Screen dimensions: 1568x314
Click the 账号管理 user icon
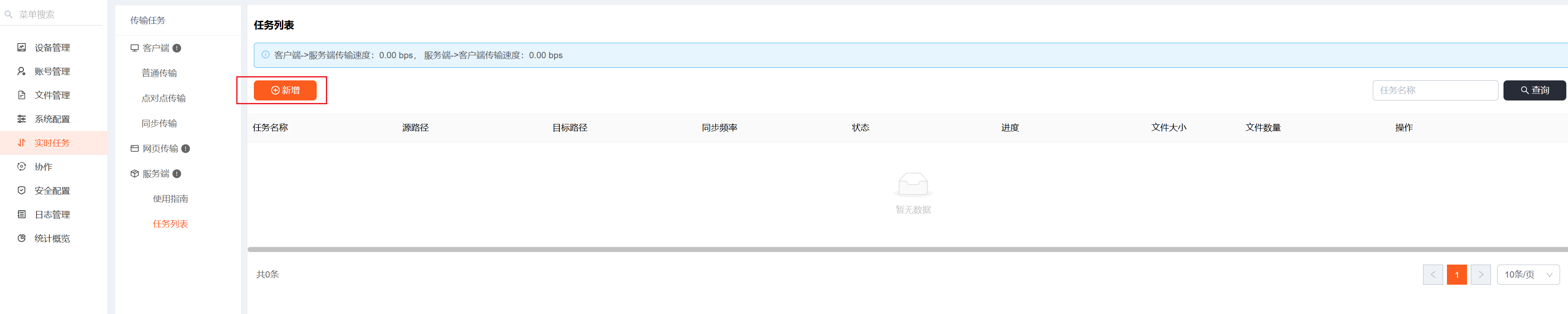pyautogui.click(x=21, y=71)
